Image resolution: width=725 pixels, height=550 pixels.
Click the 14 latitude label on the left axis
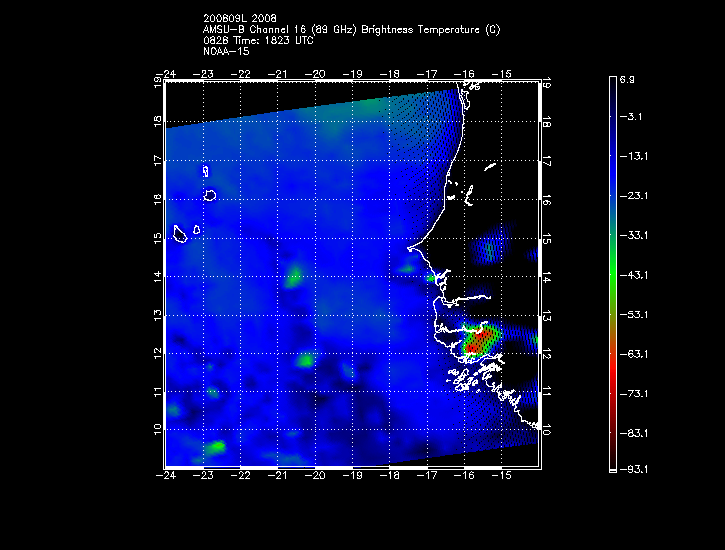(x=158, y=276)
